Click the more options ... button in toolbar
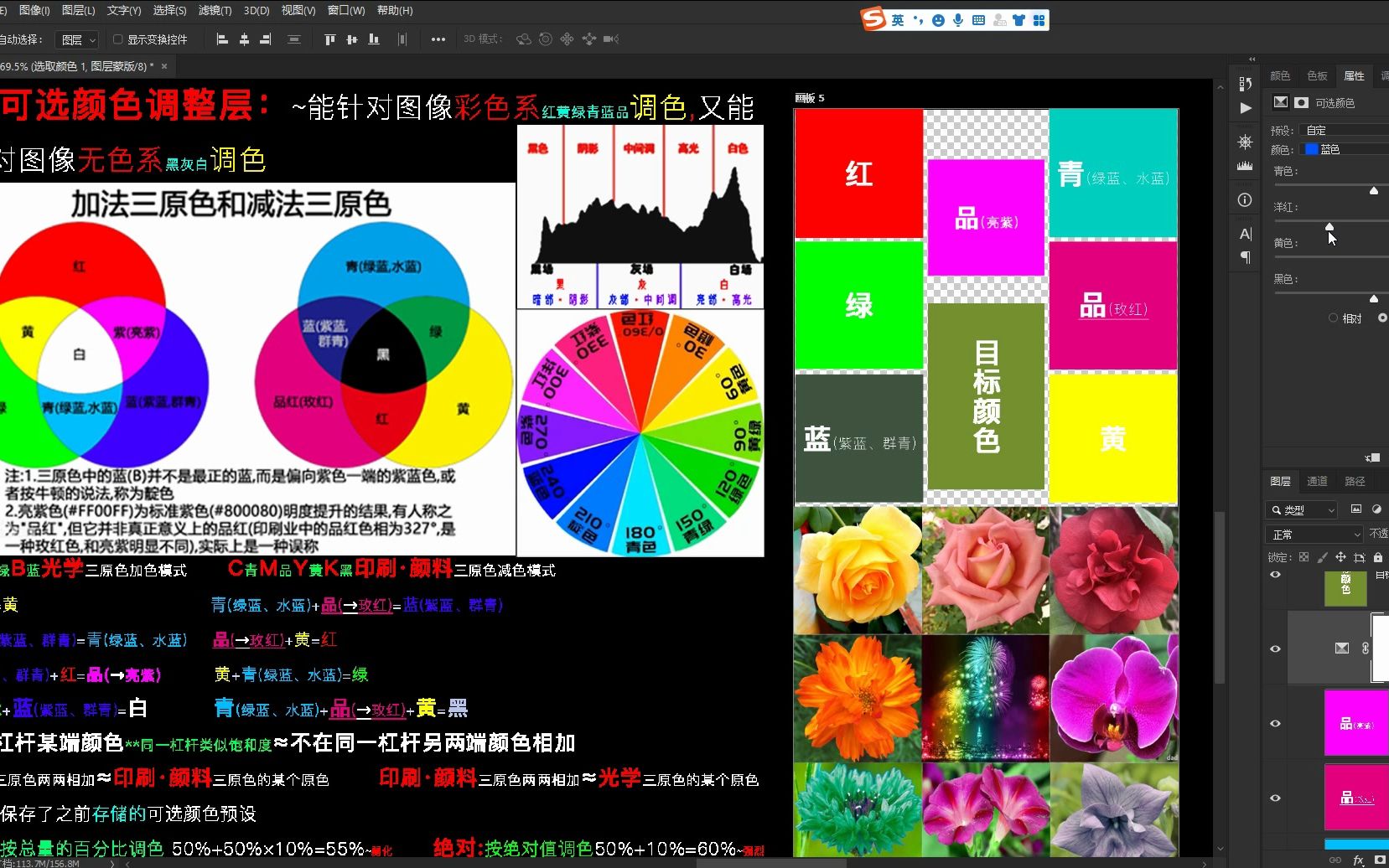This screenshot has height=868, width=1389. (x=438, y=39)
